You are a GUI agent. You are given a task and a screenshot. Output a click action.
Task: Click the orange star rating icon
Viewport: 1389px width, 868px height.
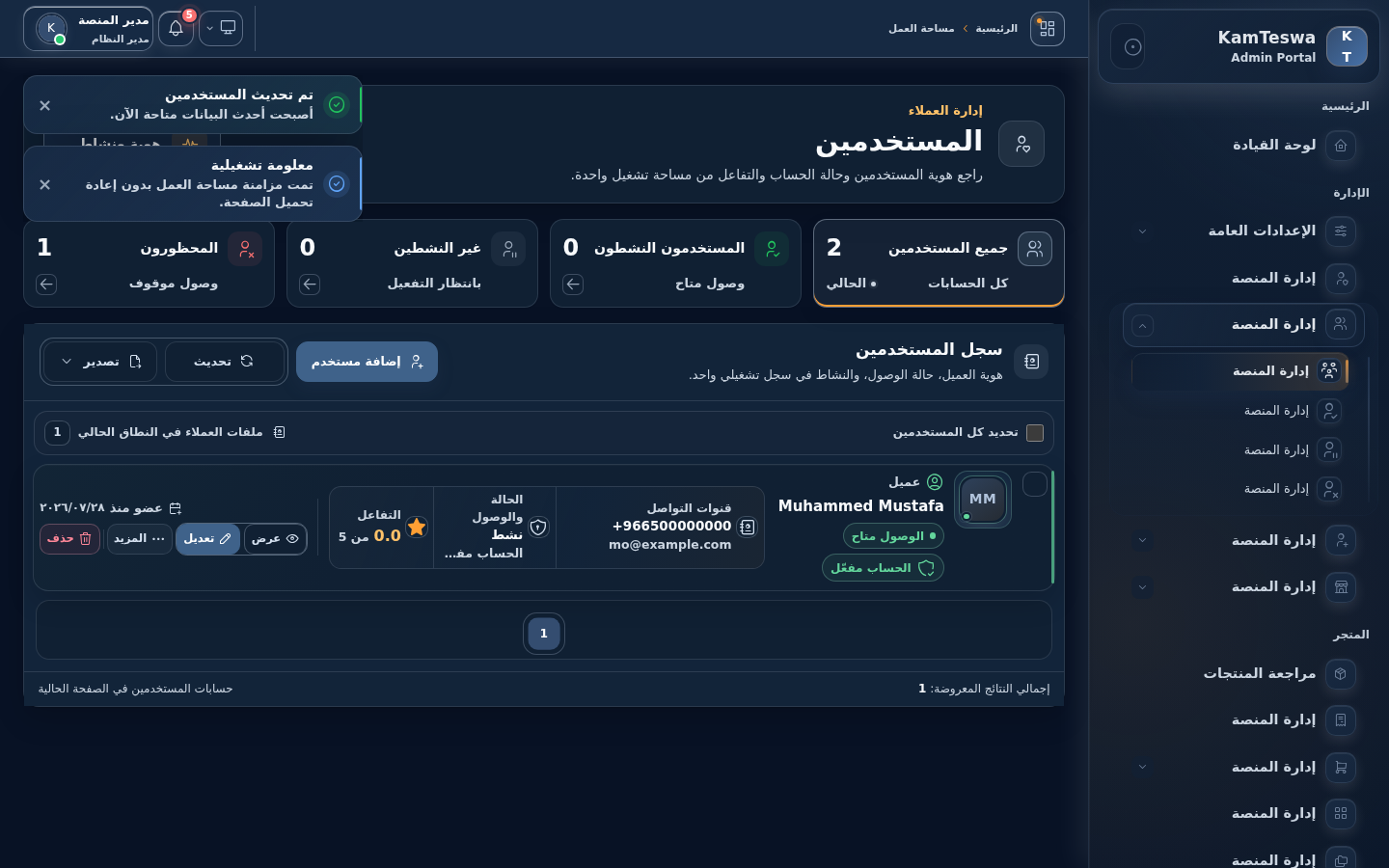point(417,528)
